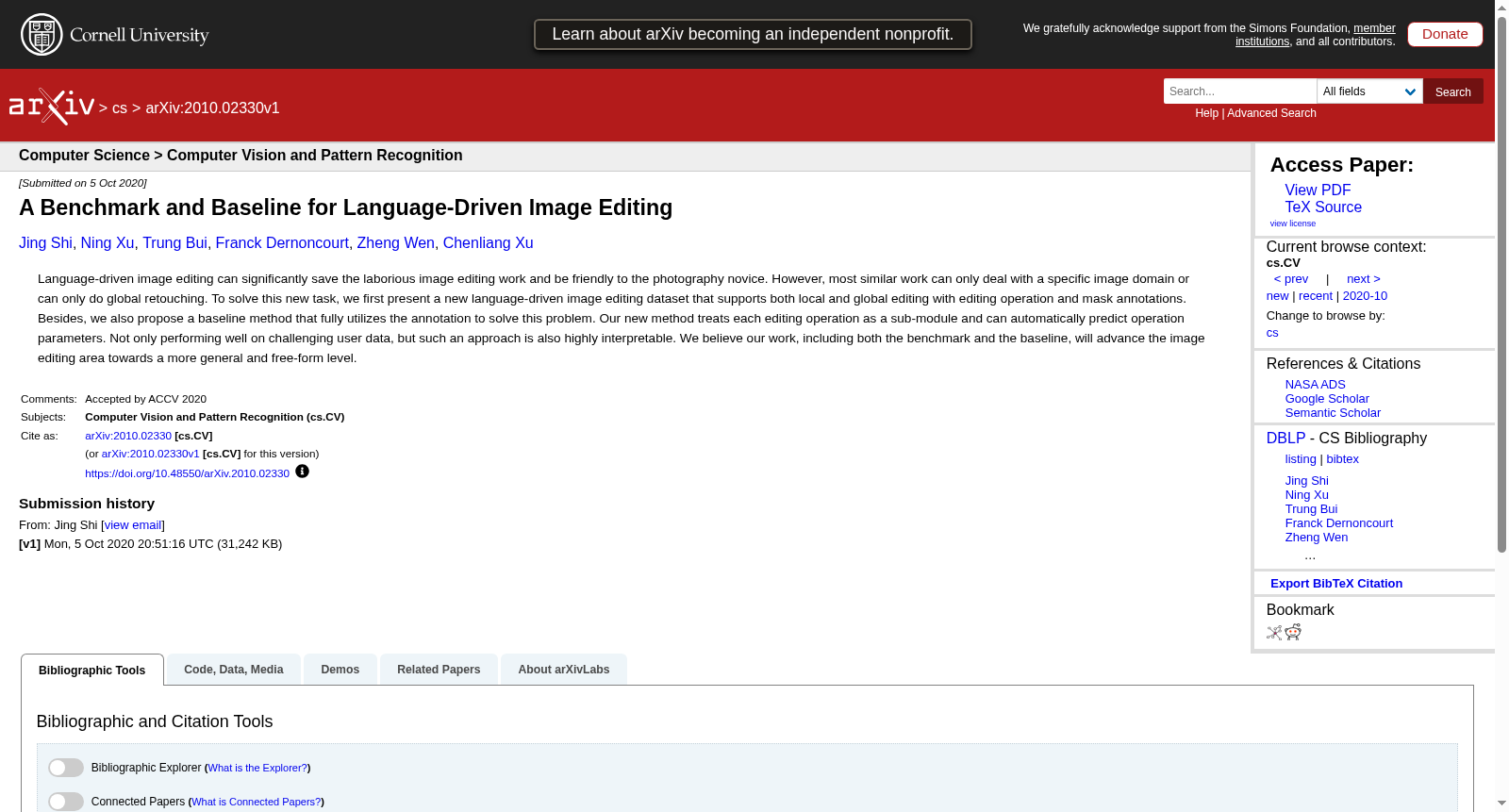Go to the previous paper via prev
This screenshot has height=812, width=1509.
(x=1291, y=279)
